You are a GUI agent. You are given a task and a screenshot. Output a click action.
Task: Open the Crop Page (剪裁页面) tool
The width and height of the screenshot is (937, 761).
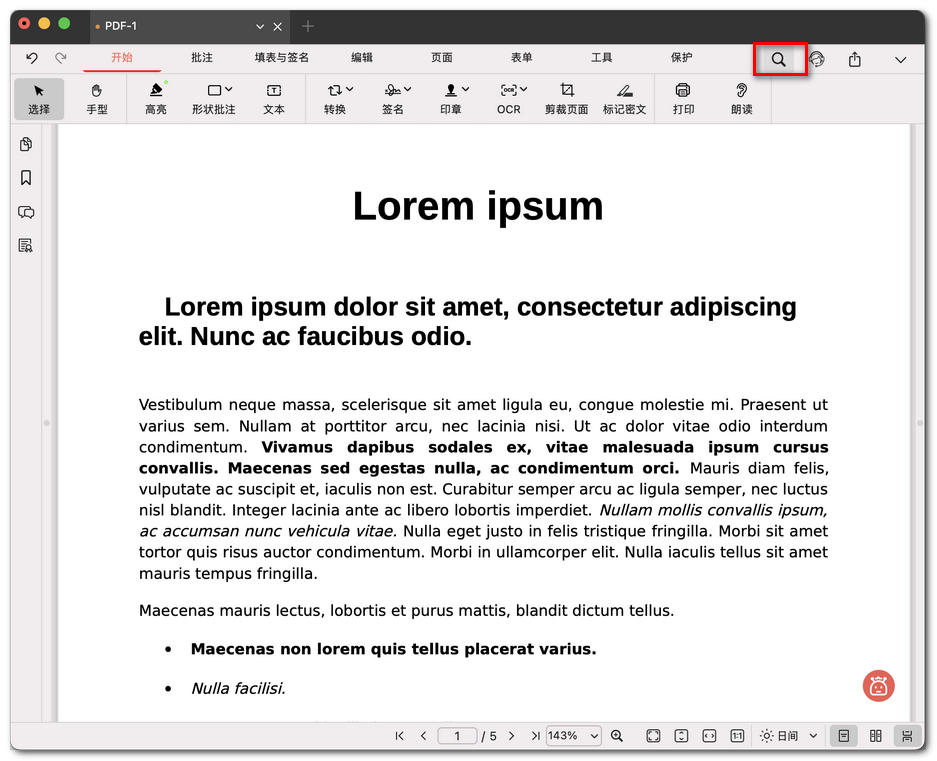(x=566, y=99)
